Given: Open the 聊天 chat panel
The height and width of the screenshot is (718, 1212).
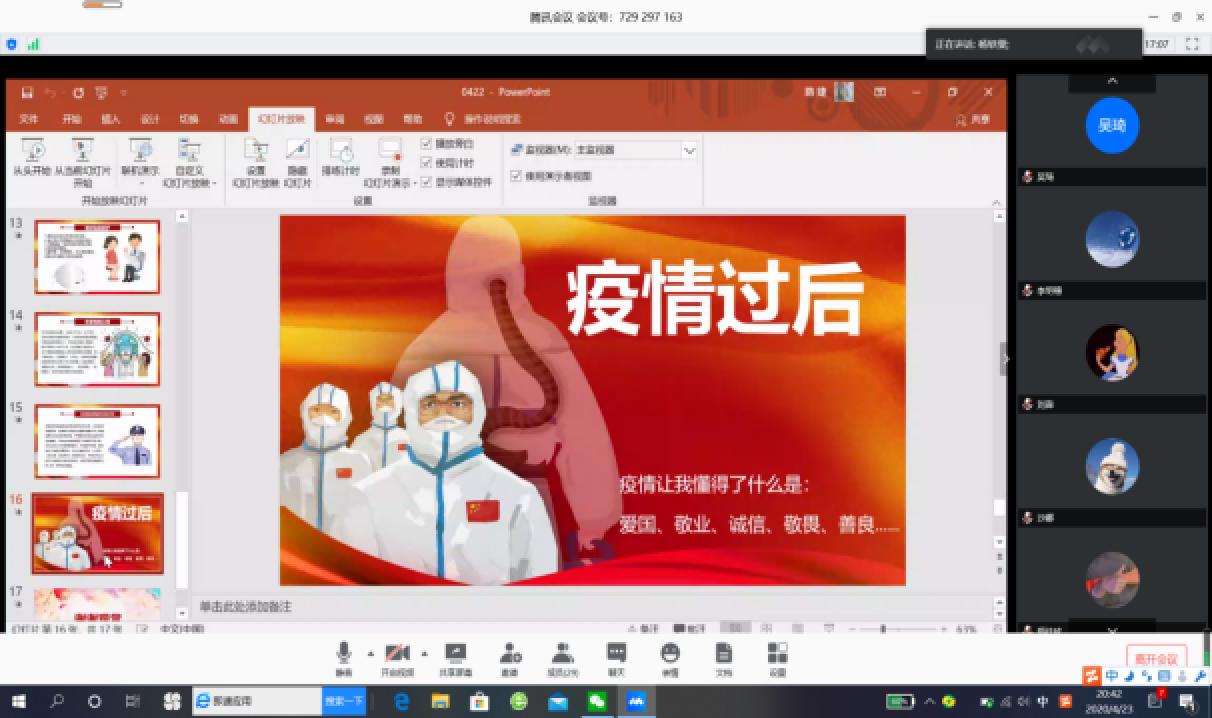Looking at the screenshot, I should click(616, 654).
